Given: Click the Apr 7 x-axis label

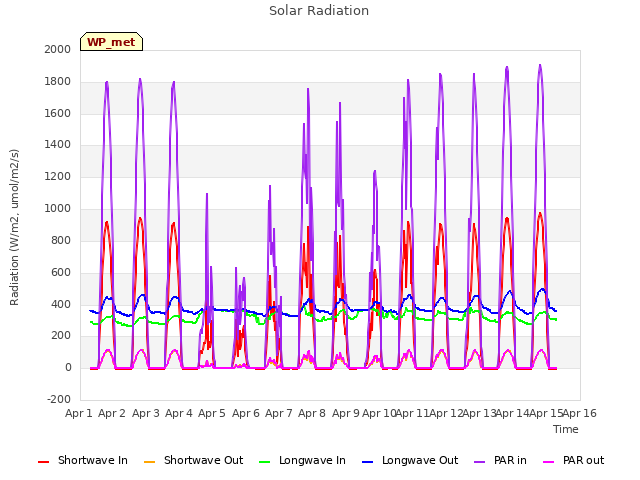Looking at the screenshot, I should point(279,413).
